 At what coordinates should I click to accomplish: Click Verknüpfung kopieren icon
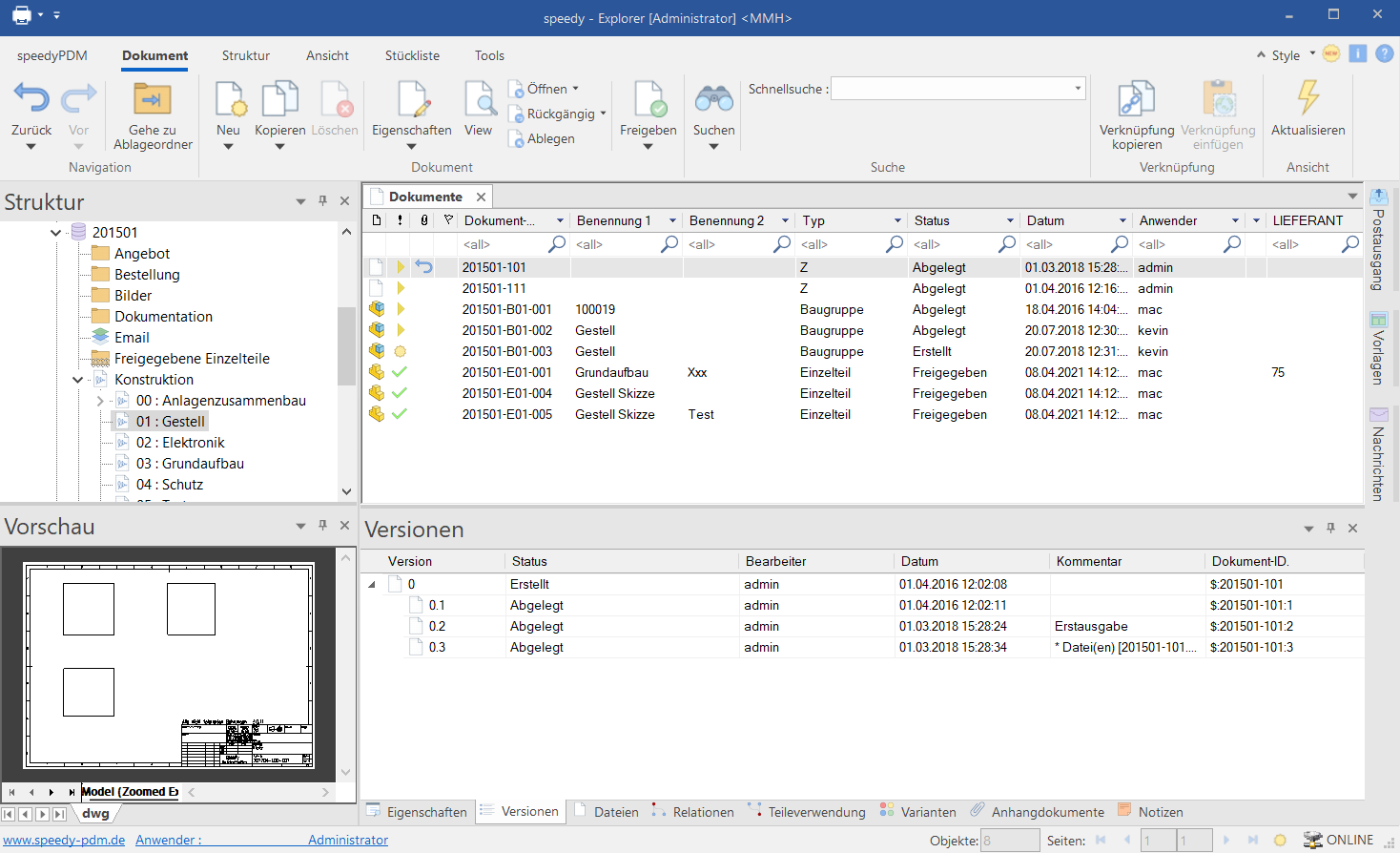[x=1137, y=99]
